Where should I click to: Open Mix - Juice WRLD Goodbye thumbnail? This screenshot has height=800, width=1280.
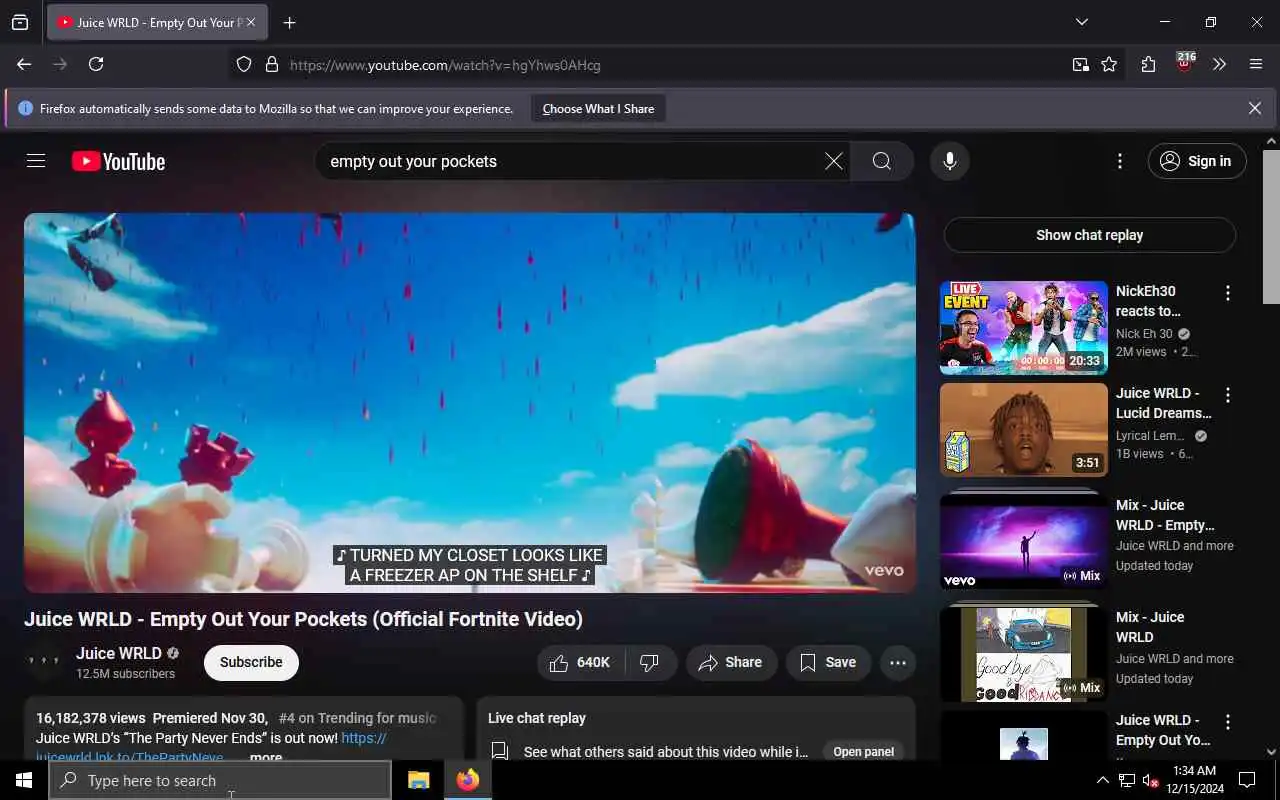[1024, 654]
